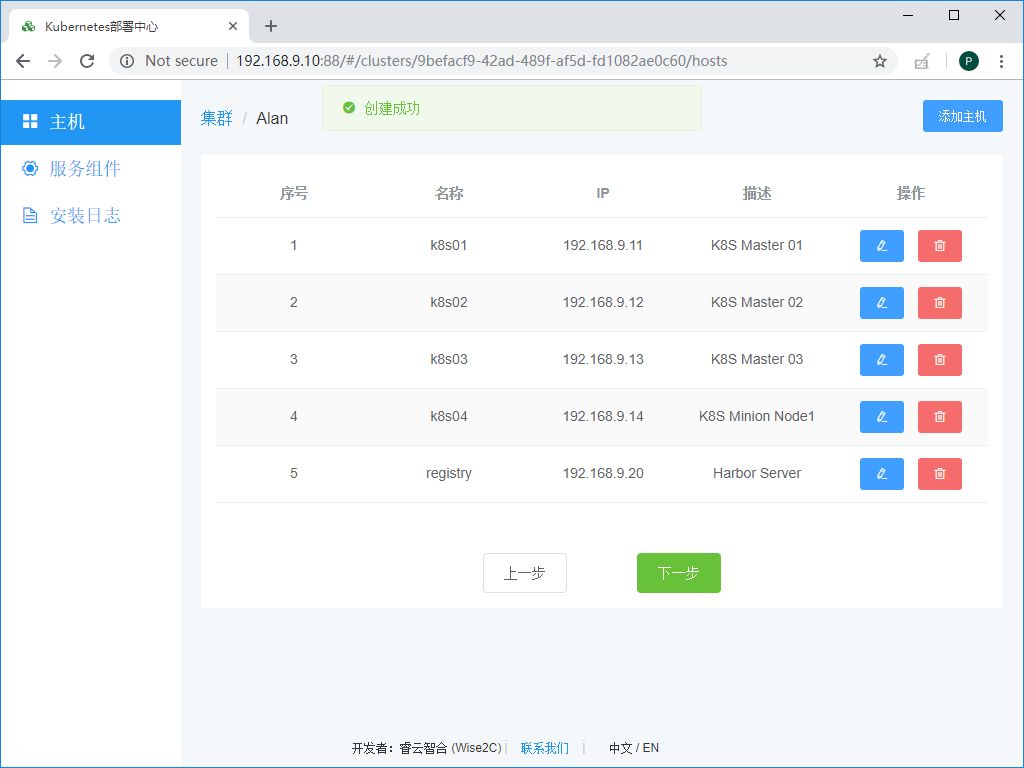Viewport: 1024px width, 768px height.
Task: Open the profile avatar P
Action: coord(968,61)
